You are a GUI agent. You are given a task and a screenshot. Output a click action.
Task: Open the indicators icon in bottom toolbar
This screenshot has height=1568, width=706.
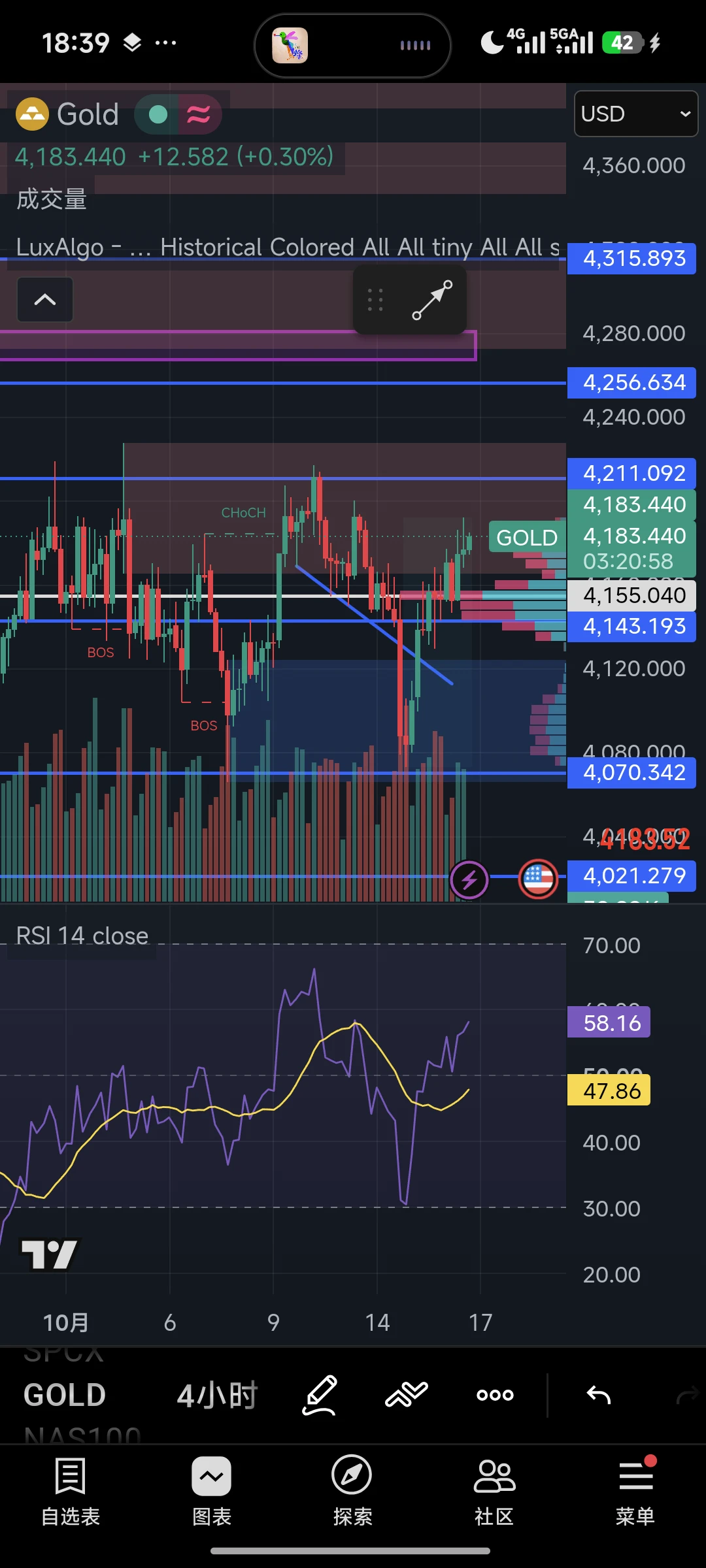[406, 1395]
